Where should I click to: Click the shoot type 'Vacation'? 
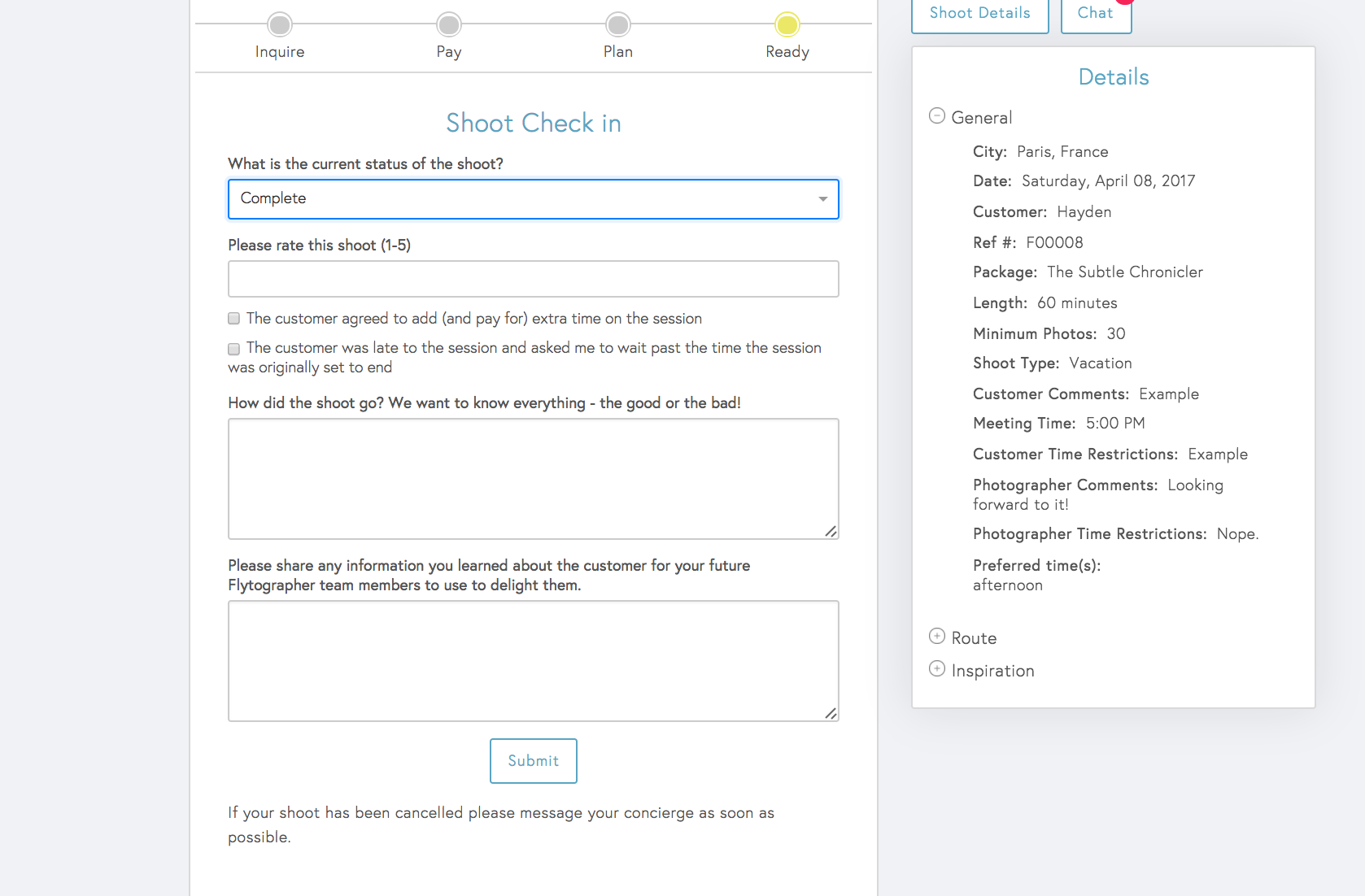1101,363
